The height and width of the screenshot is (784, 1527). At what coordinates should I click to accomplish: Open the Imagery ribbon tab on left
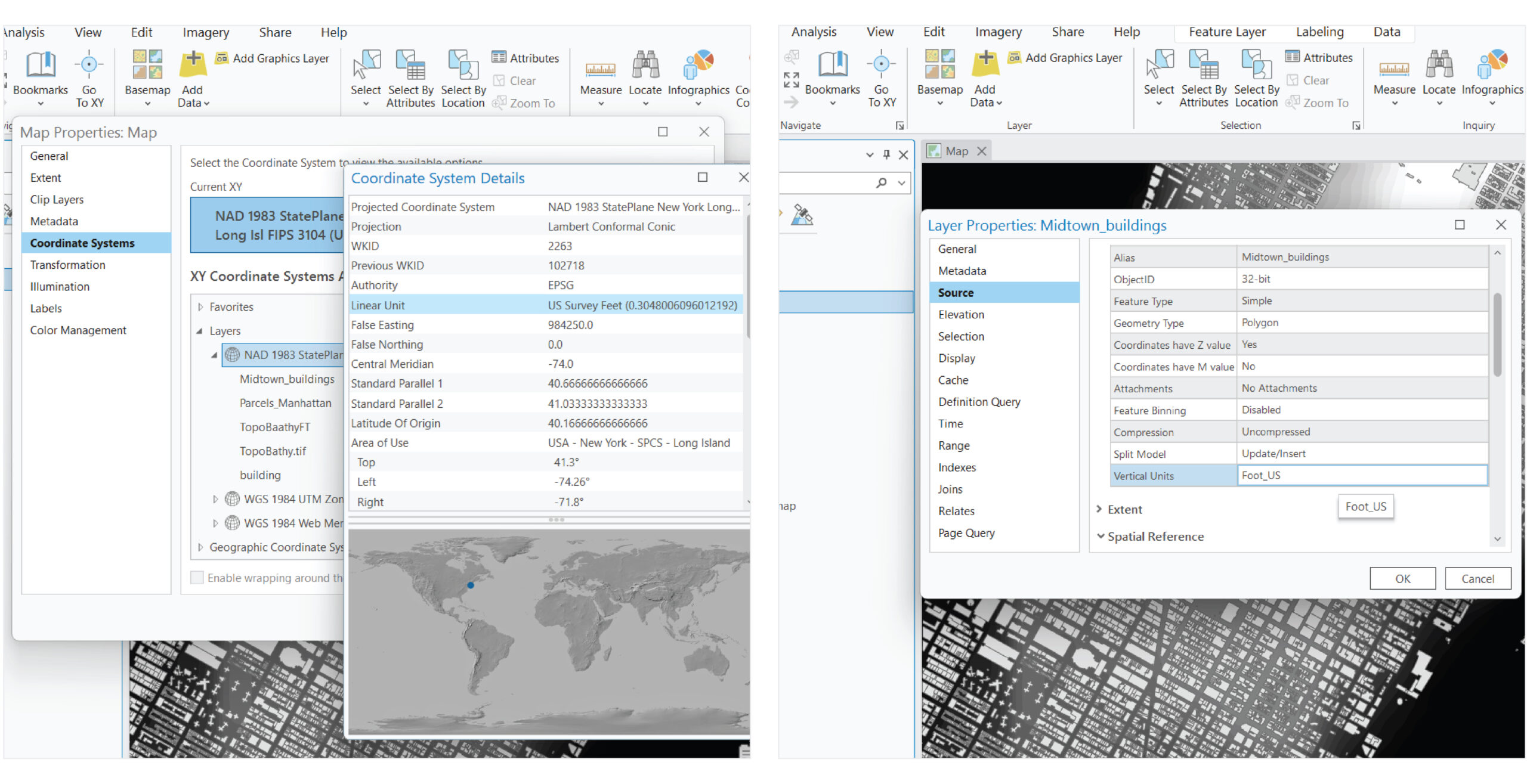(x=206, y=32)
